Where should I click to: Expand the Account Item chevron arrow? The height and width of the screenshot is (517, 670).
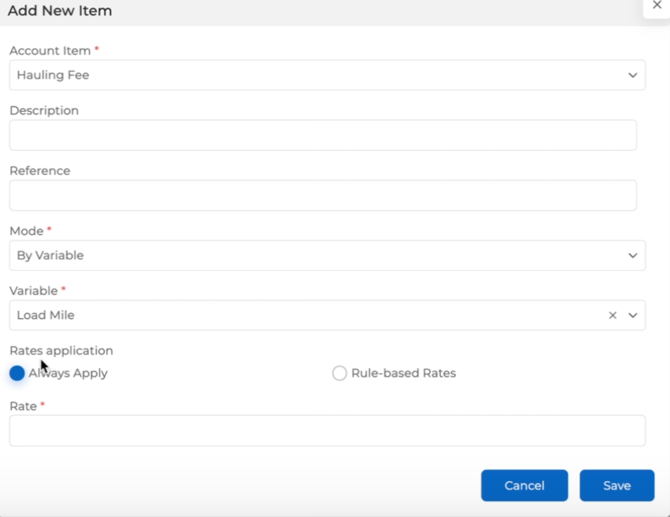tap(632, 75)
